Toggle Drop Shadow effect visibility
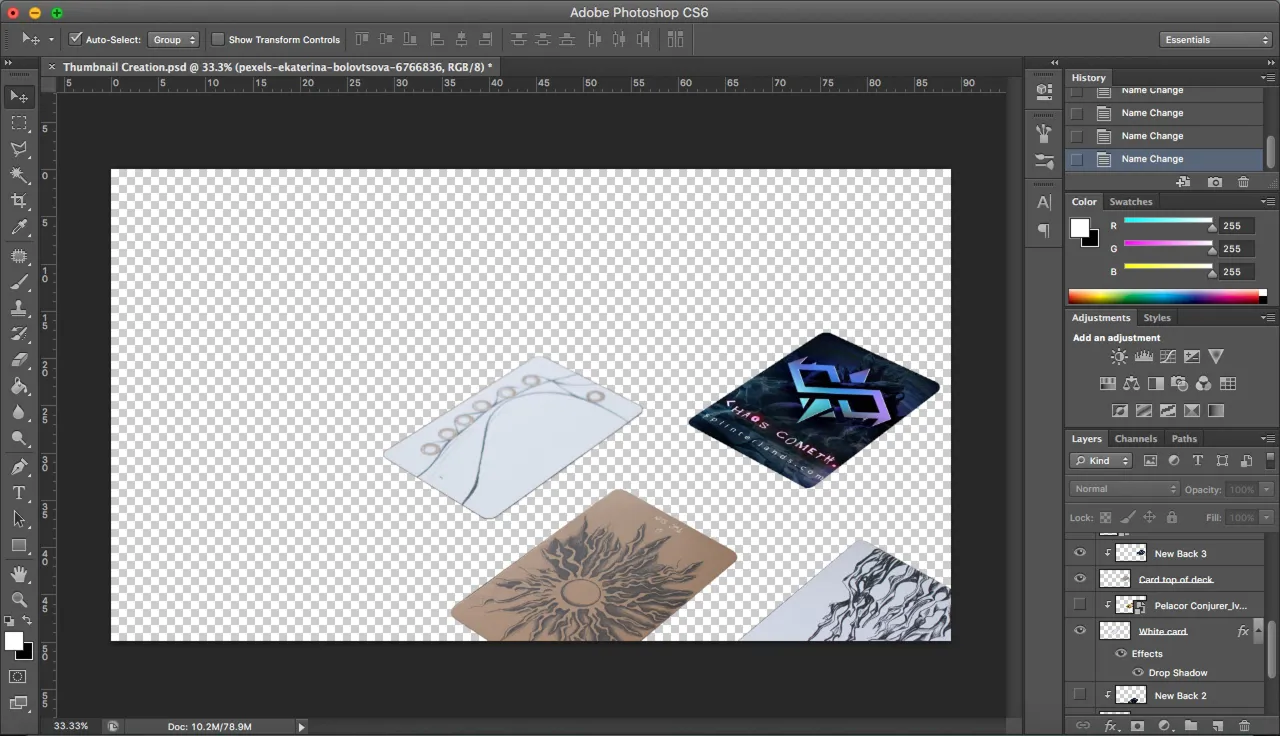 [1138, 673]
